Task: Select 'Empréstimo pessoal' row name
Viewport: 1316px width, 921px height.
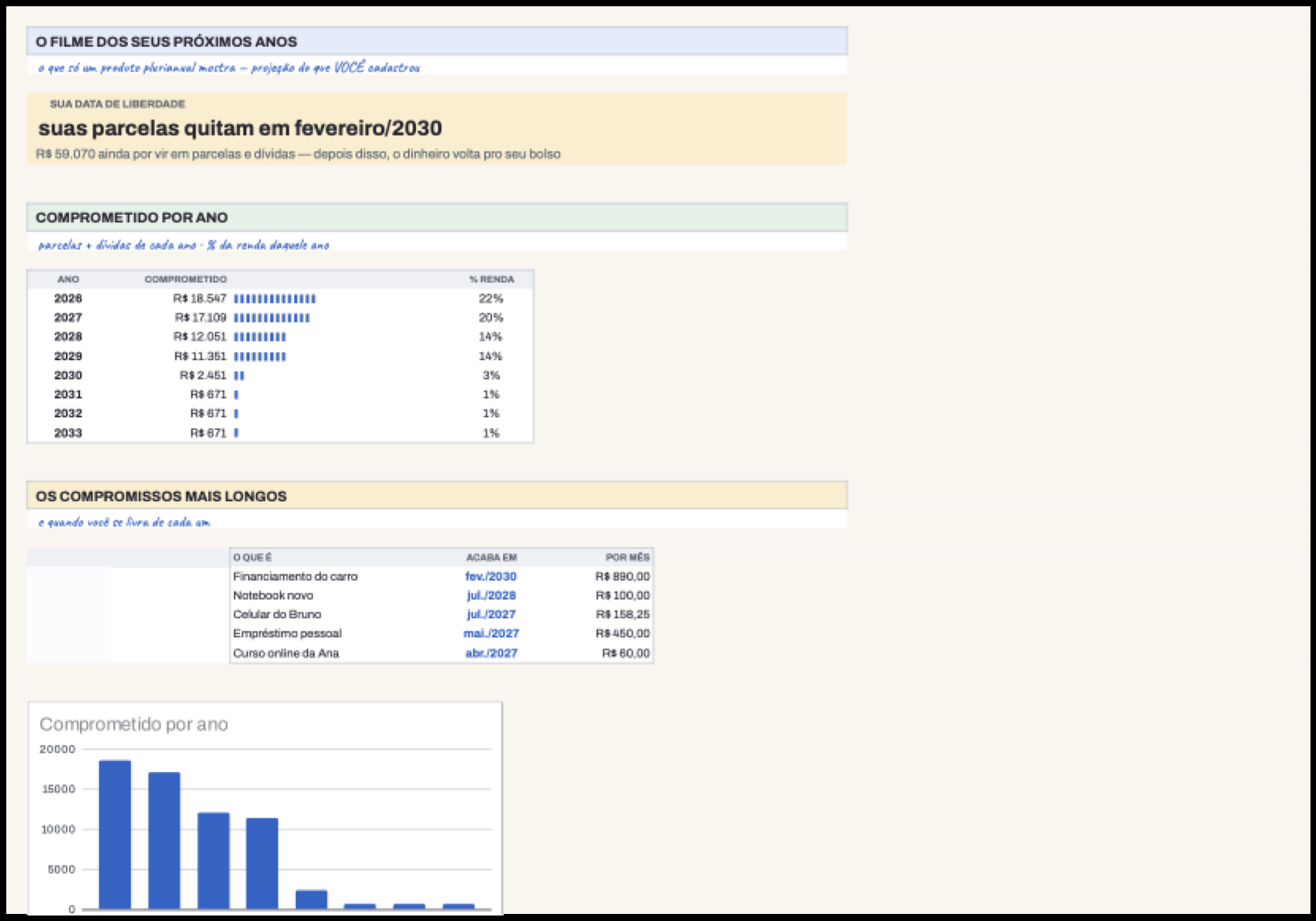Action: (287, 633)
